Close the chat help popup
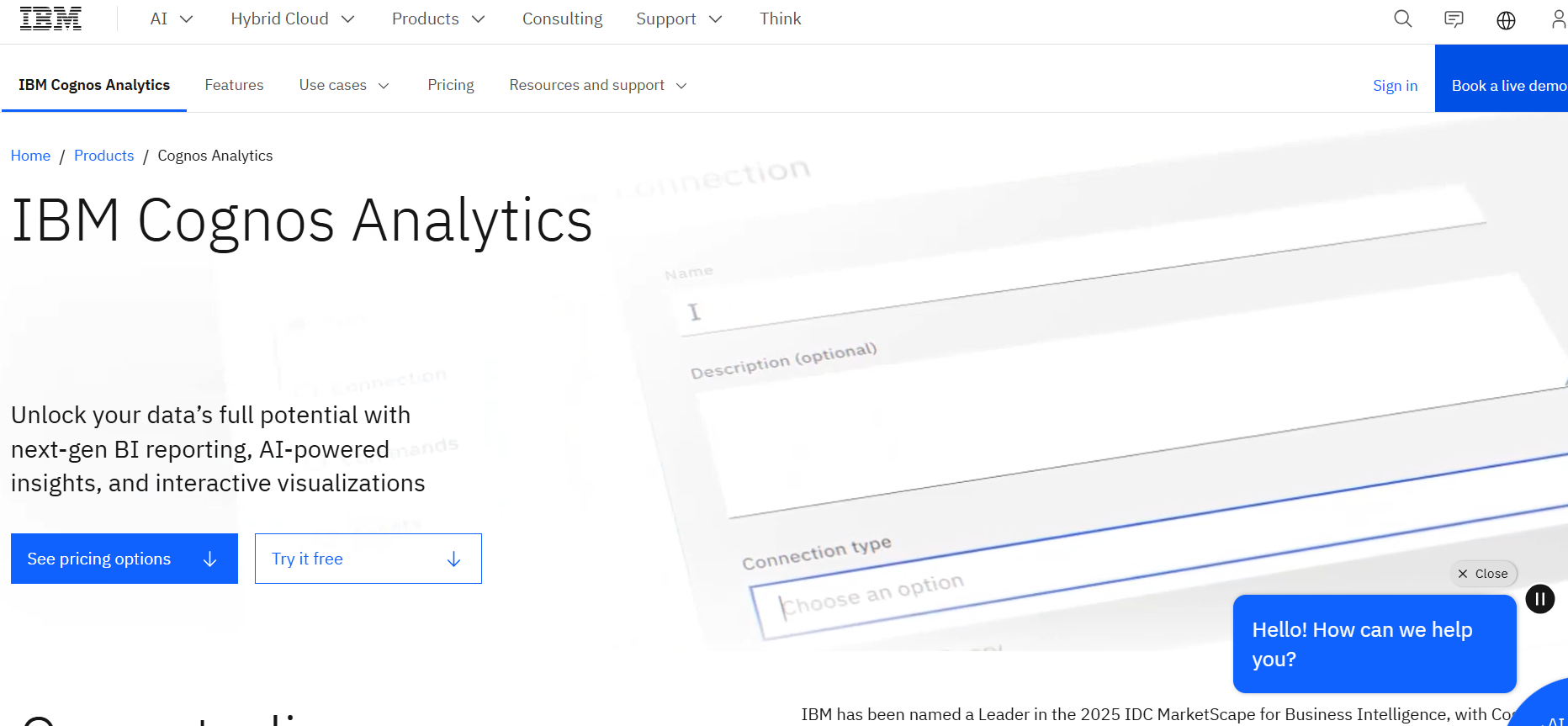Viewport: 1568px width, 726px height. [1484, 574]
